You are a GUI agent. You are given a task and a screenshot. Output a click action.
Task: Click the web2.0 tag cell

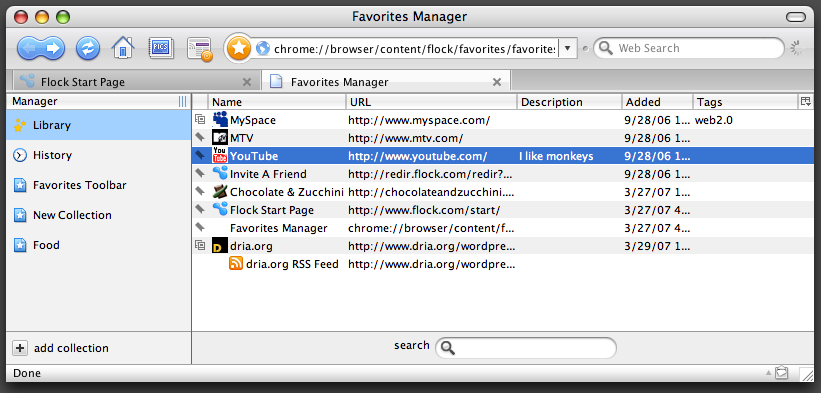click(714, 120)
